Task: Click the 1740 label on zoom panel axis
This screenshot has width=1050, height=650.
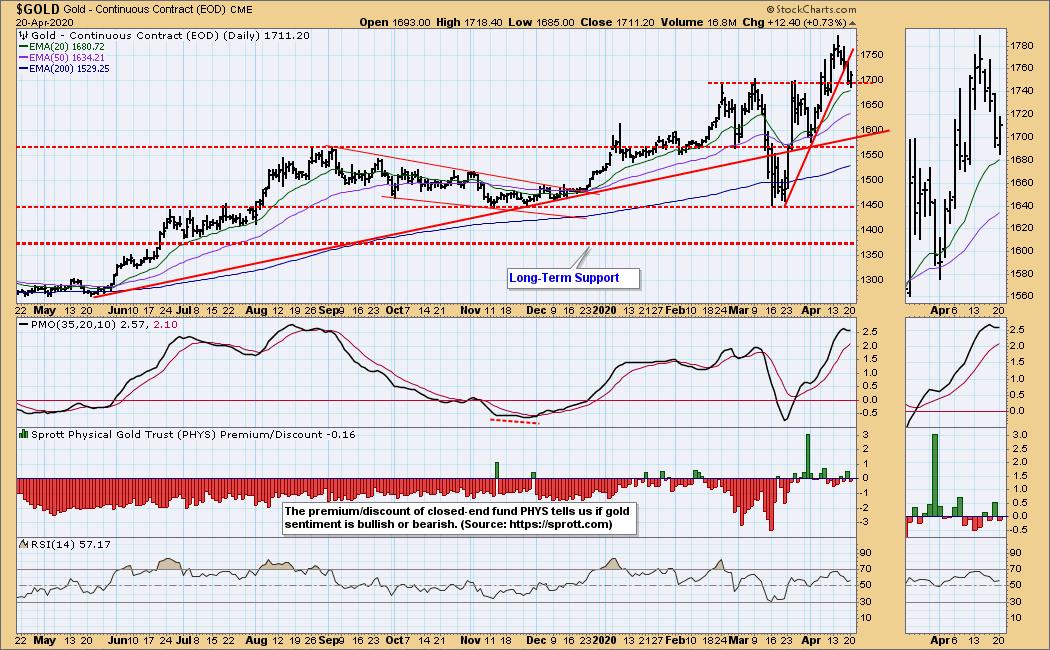Action: [x=1021, y=91]
